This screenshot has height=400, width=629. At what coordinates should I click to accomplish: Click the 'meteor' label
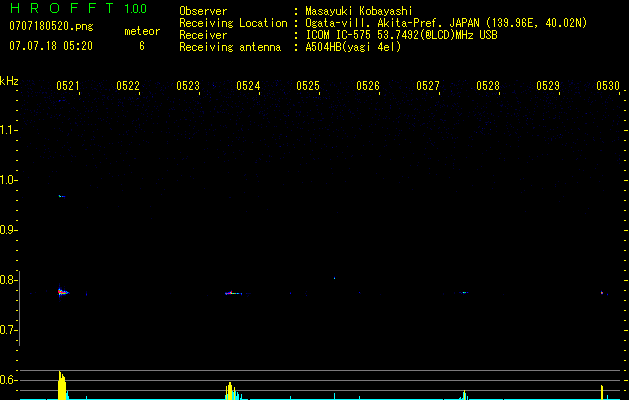coord(142,31)
